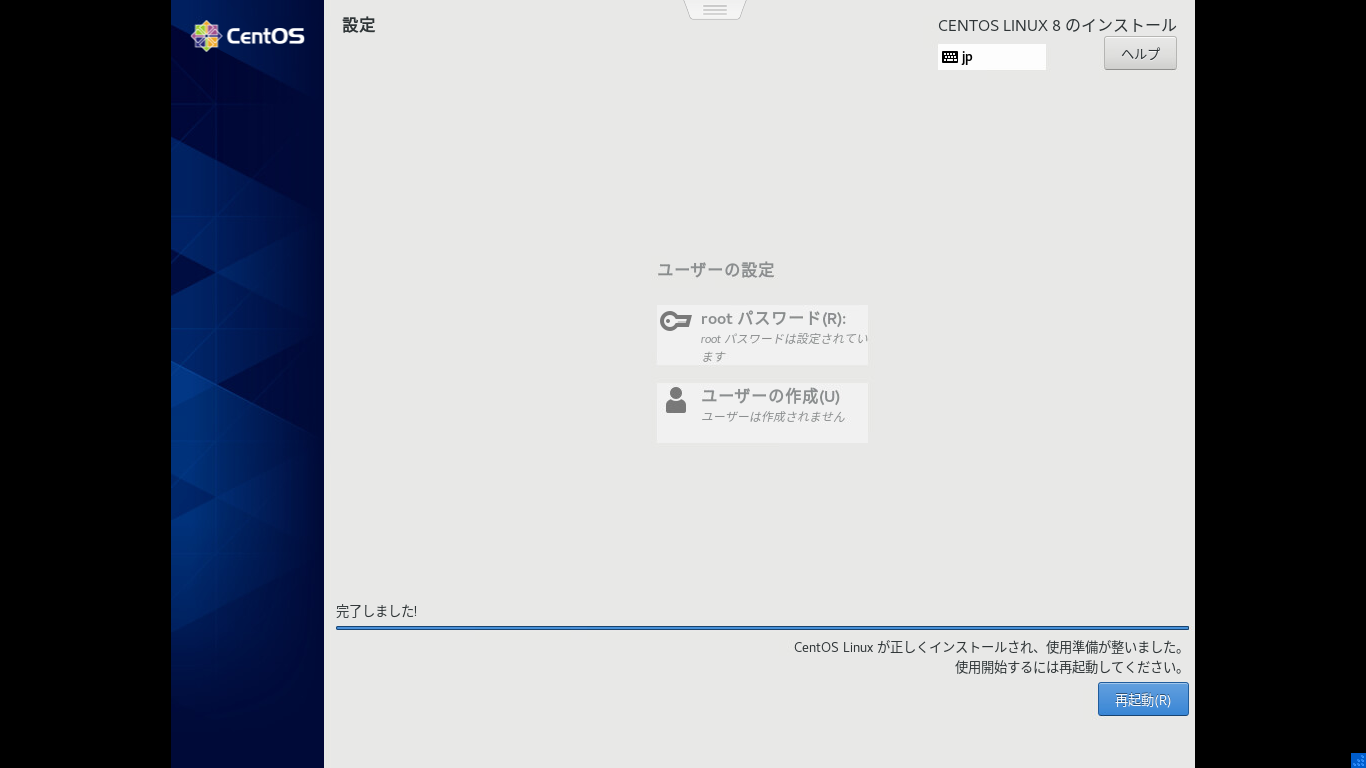
Task: Open the ヘルプ help button
Action: pos(1140,53)
